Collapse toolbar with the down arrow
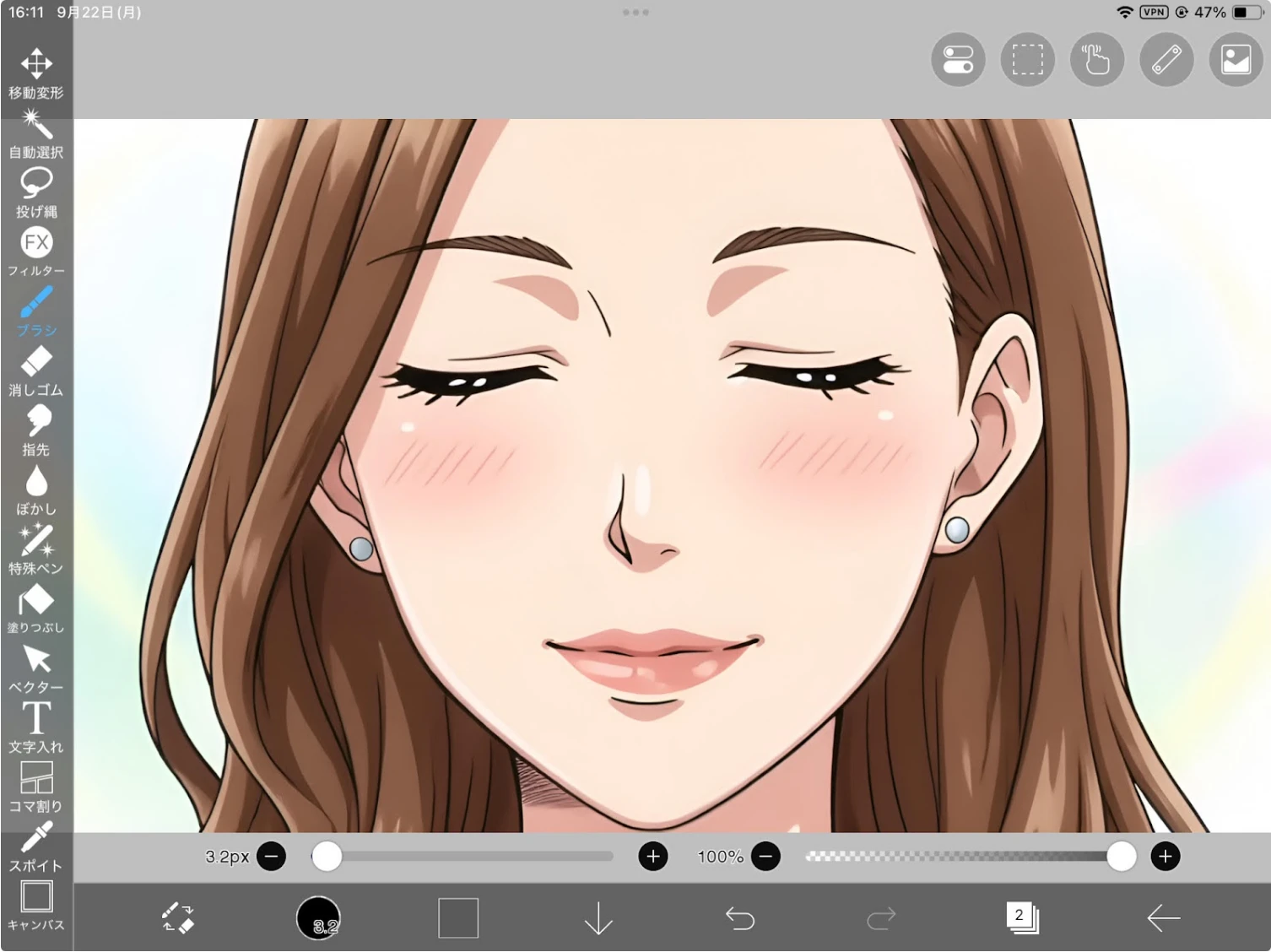This screenshot has width=1271, height=952. [x=598, y=918]
